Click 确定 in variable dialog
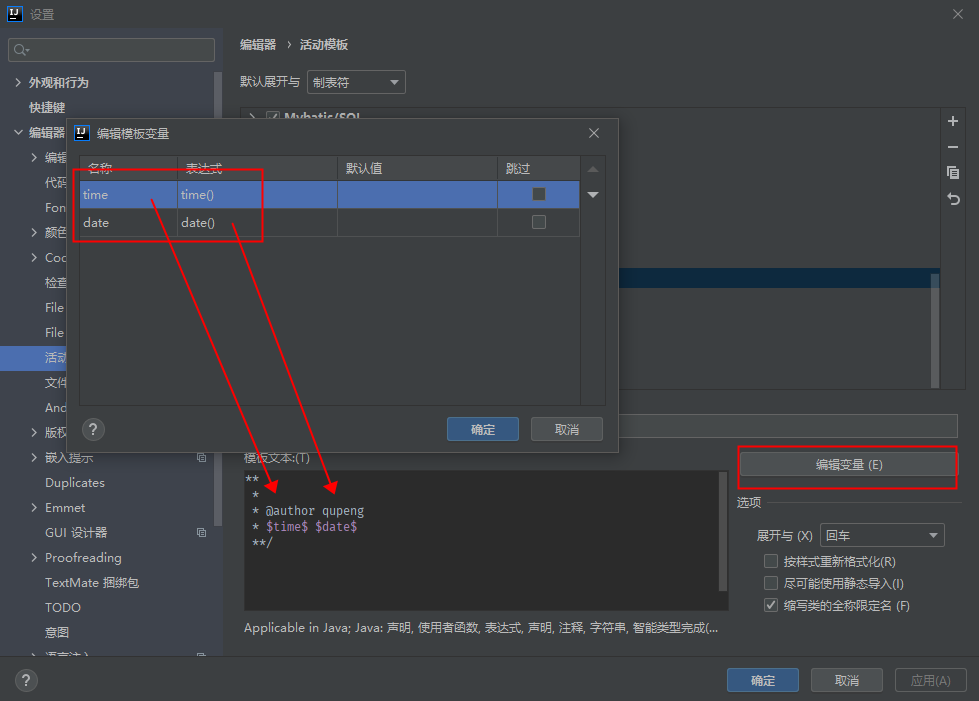979x701 pixels. 483,429
